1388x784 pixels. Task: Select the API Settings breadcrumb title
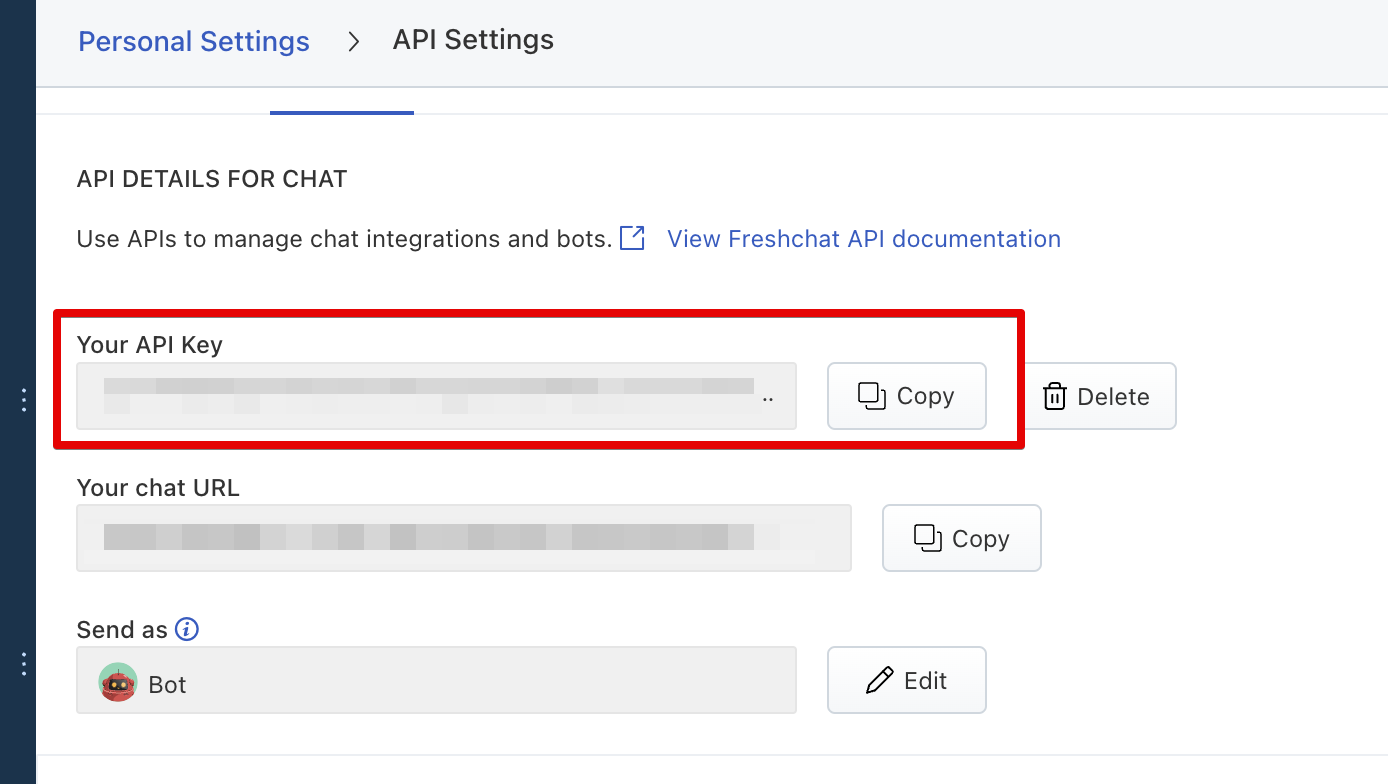473,40
